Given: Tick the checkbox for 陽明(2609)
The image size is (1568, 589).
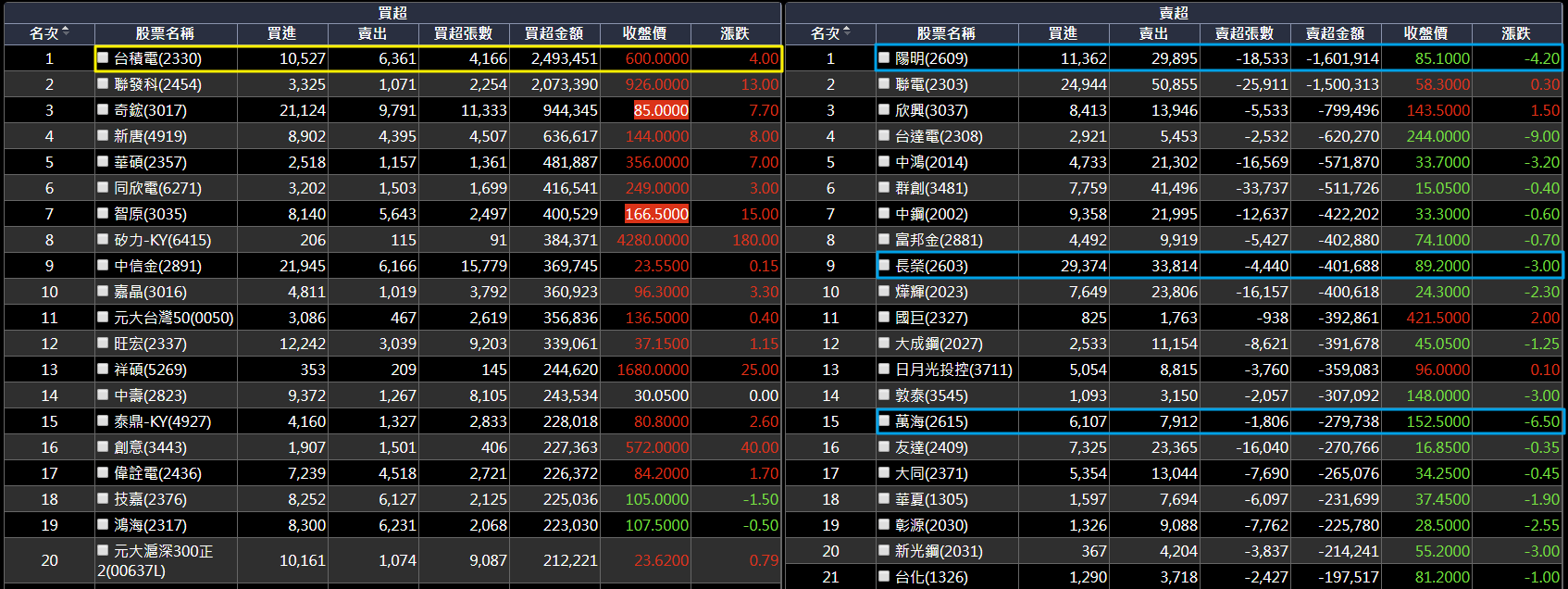Looking at the screenshot, I should click(885, 58).
